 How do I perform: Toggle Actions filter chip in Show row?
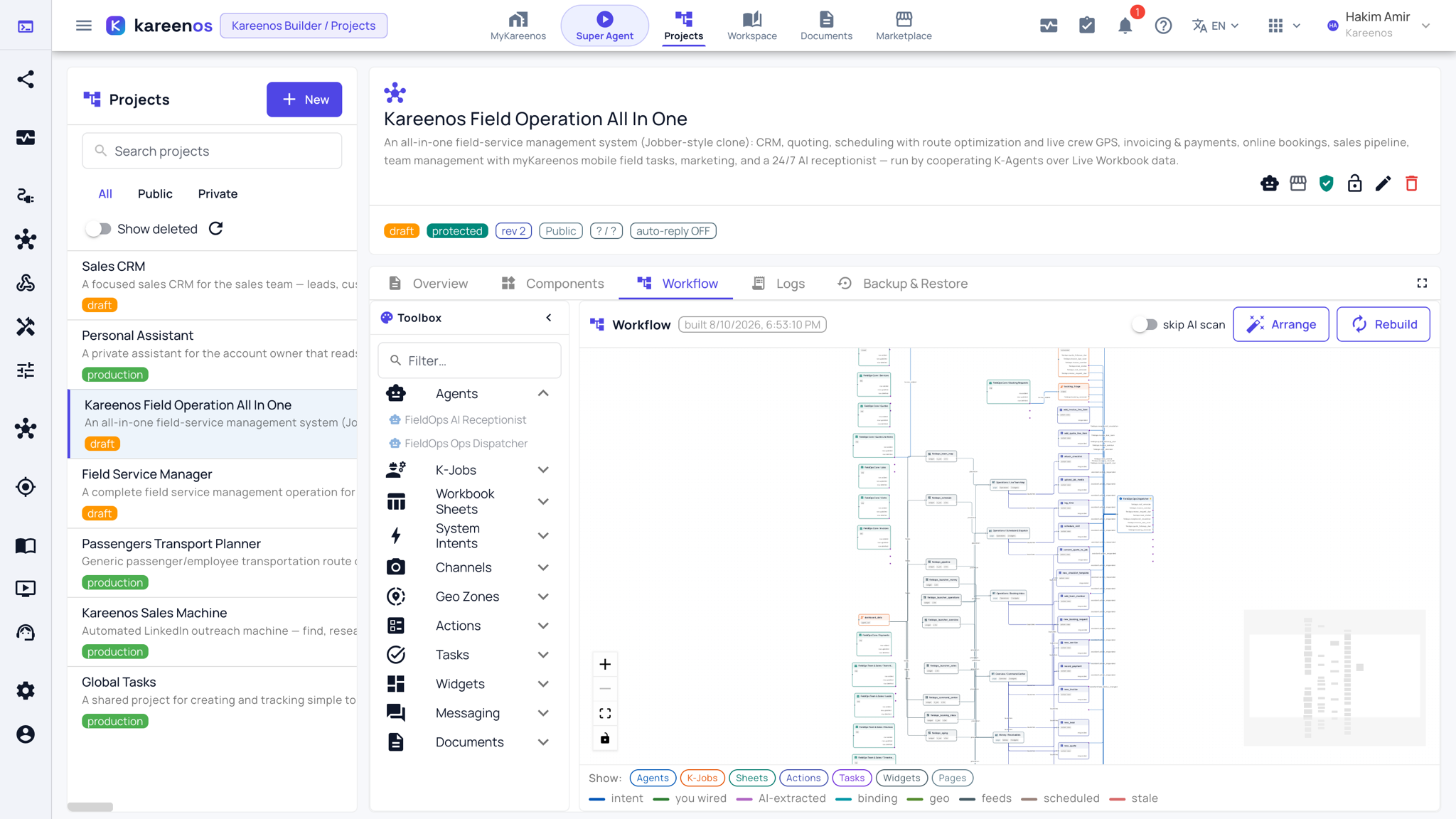click(x=803, y=778)
